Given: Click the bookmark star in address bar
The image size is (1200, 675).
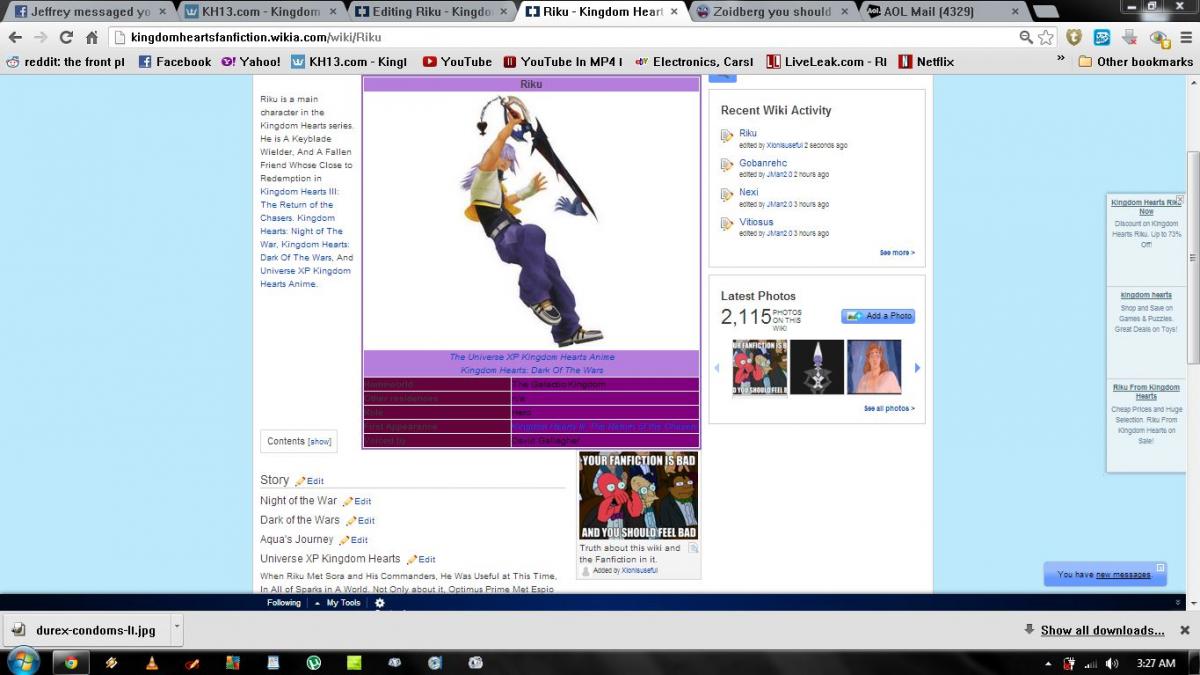Looking at the screenshot, I should point(1046,37).
